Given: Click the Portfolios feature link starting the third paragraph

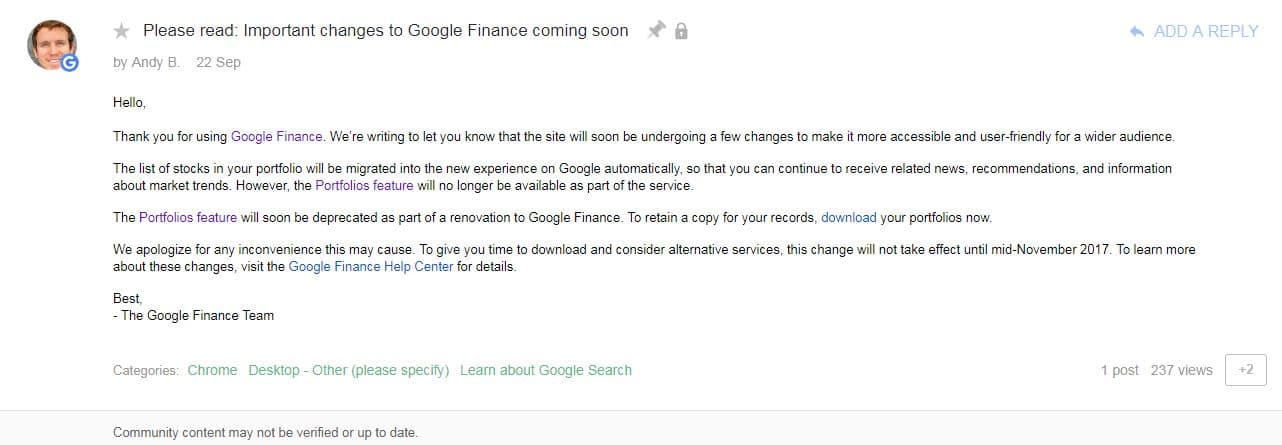Looking at the screenshot, I should click(x=188, y=217).
